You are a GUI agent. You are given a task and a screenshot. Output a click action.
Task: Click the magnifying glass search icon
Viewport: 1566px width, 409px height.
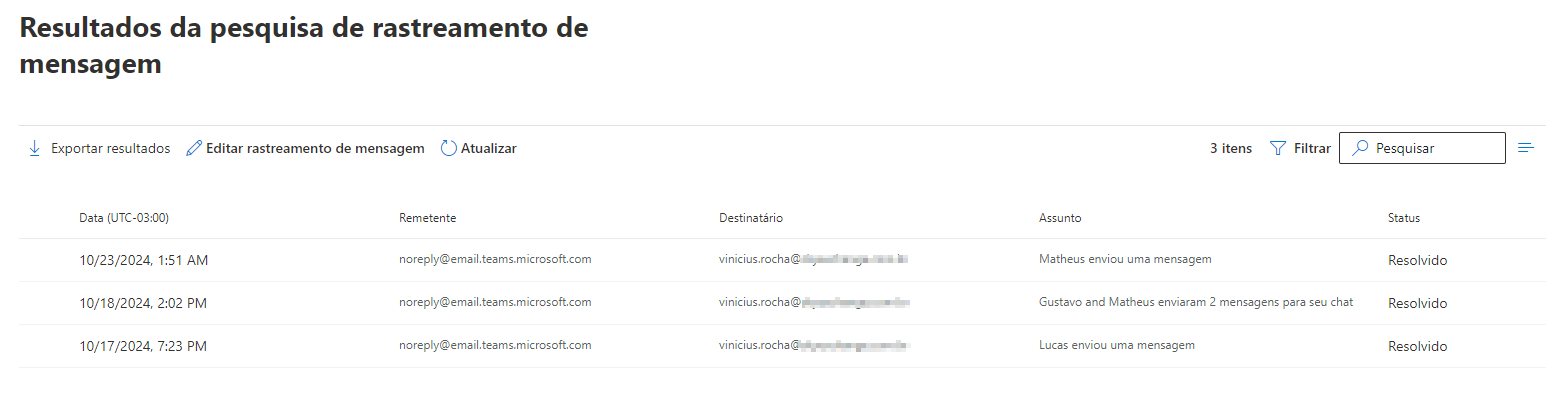pyautogui.click(x=1359, y=148)
